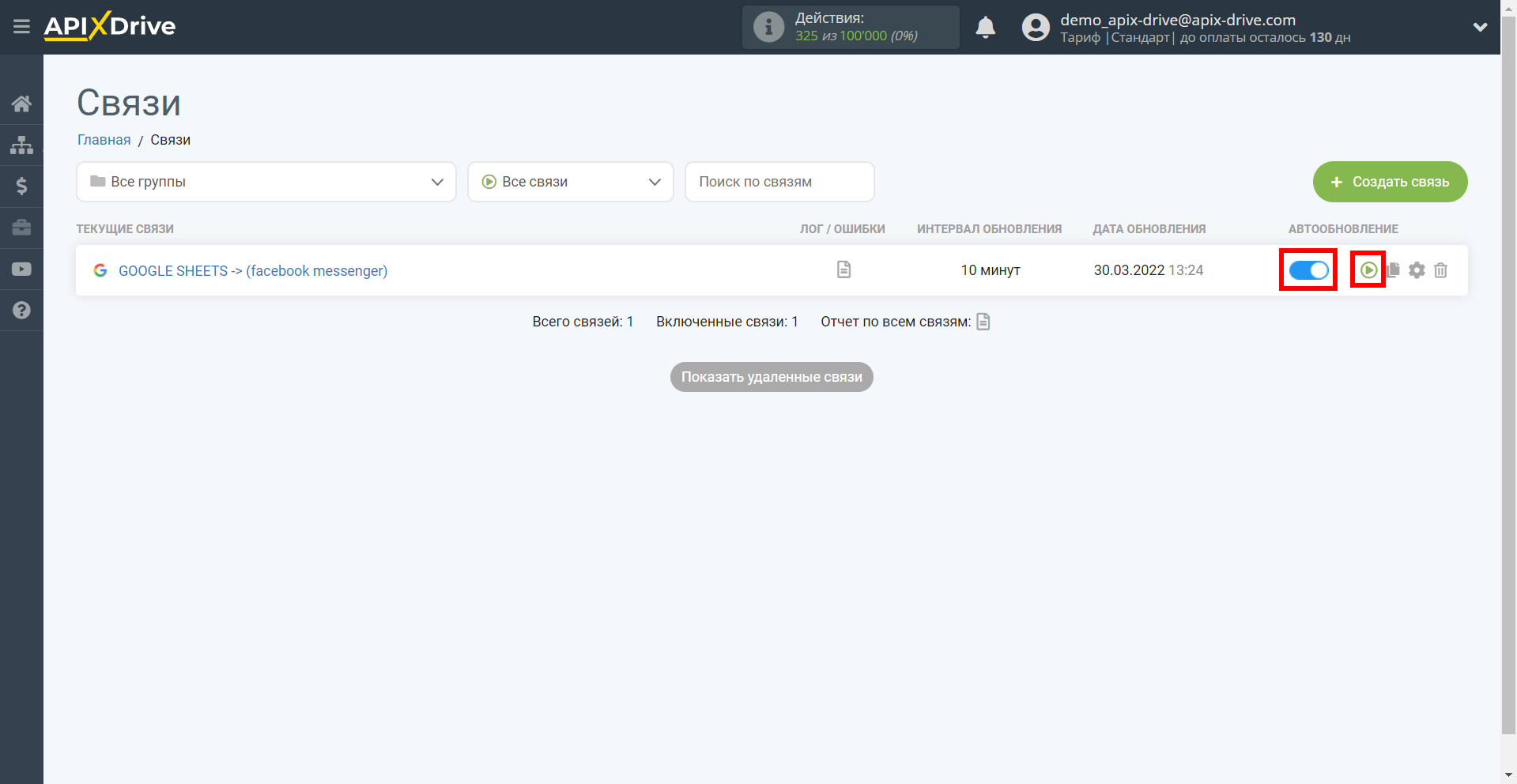Click the 'АВТООБНОВЛЕНИЕ' column header
The image size is (1517, 784).
[1343, 229]
